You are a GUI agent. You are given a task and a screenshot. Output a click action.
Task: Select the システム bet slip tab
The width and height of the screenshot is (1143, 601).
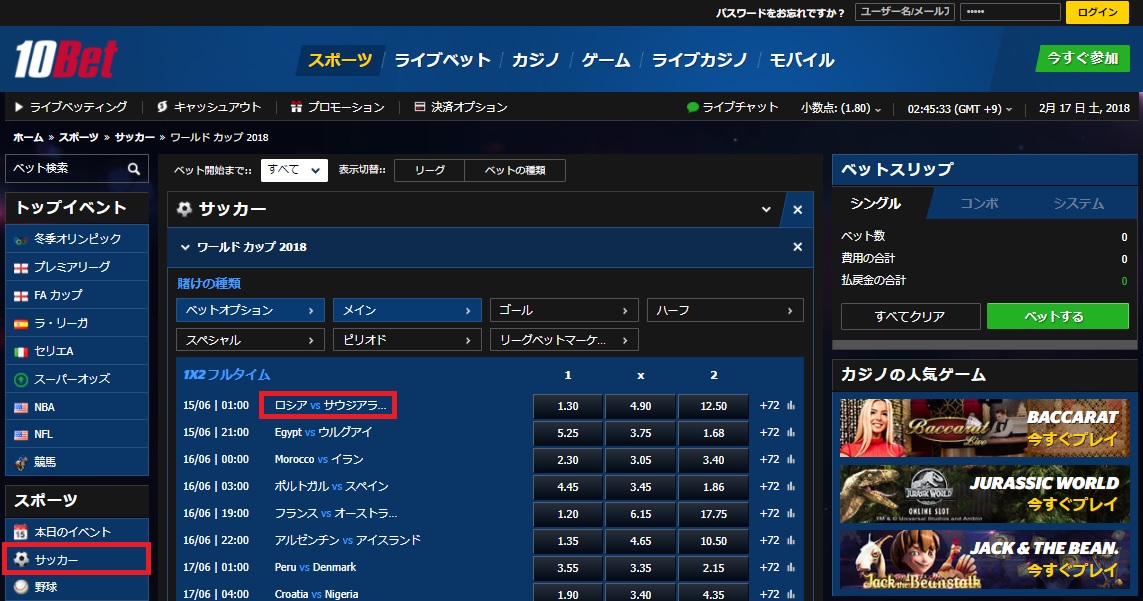pos(1079,203)
